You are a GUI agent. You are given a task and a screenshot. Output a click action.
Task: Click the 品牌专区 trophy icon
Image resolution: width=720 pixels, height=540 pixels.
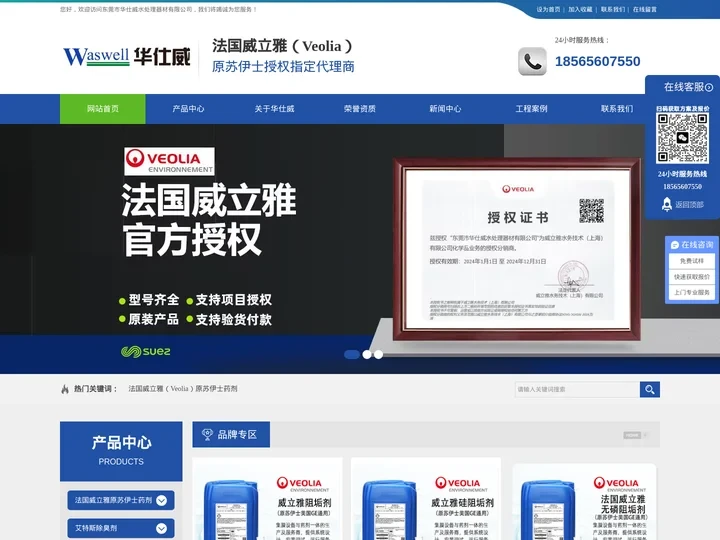click(207, 434)
